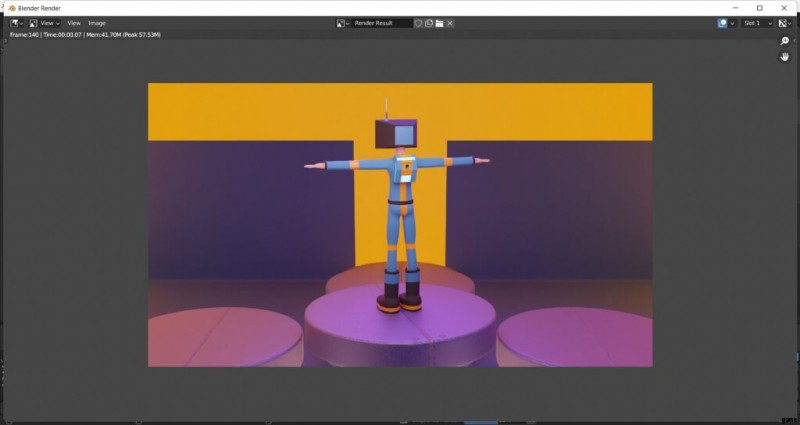Open the editor type dropdown
The image size is (800, 425).
click(17, 23)
